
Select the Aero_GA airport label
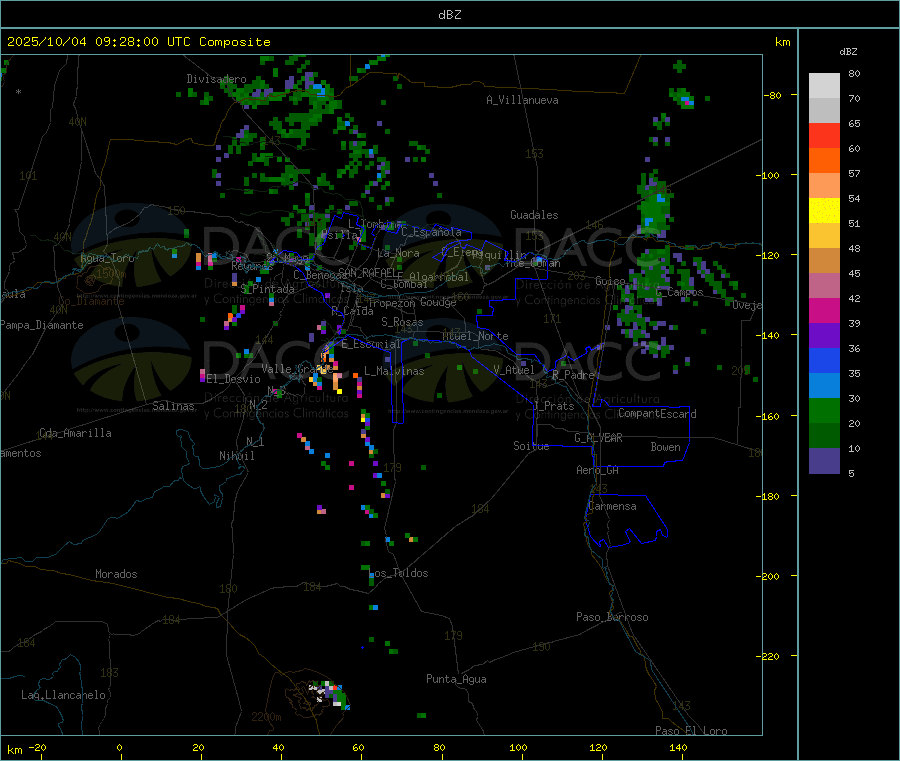(598, 470)
